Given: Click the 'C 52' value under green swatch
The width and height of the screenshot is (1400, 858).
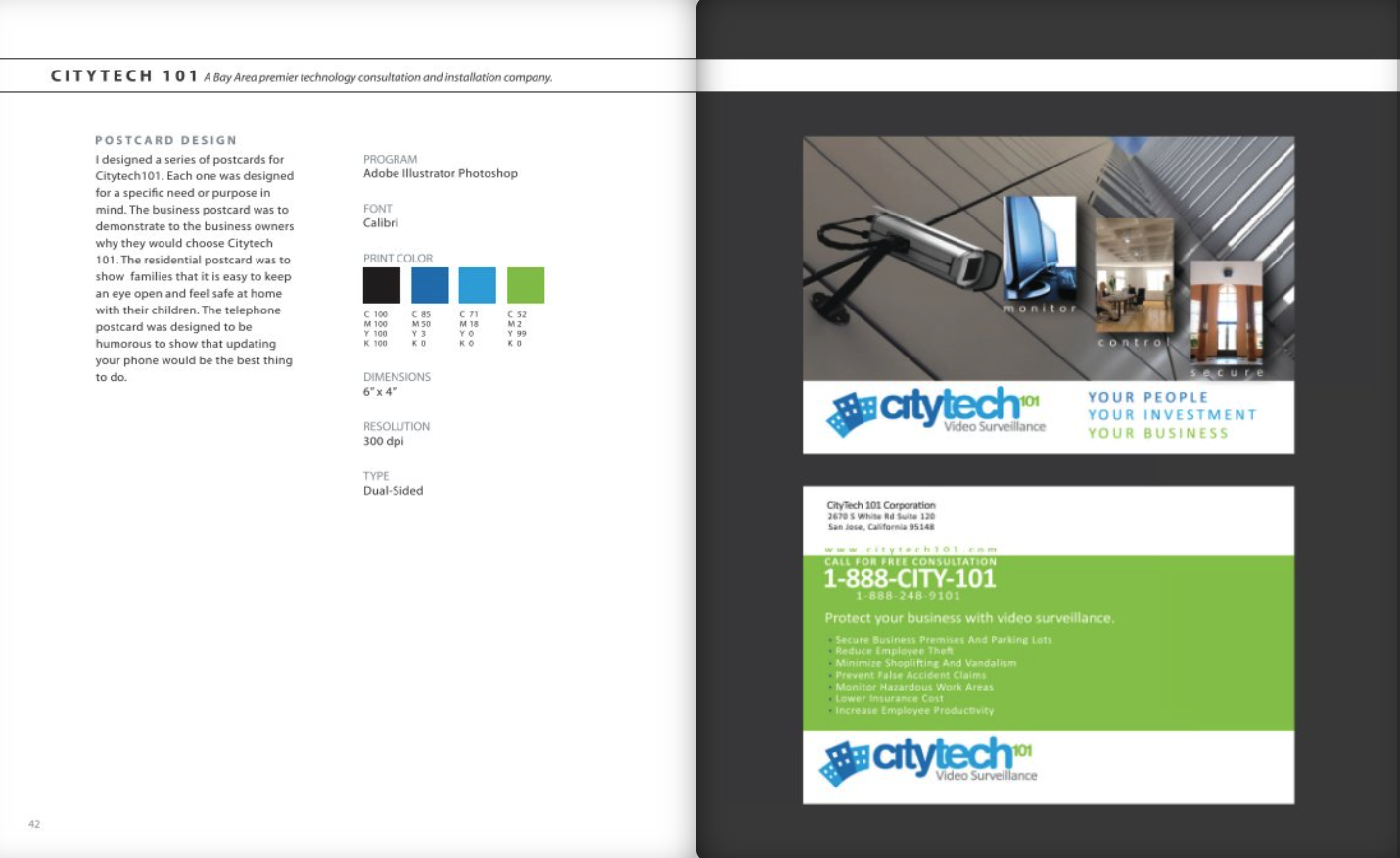Looking at the screenshot, I should [517, 314].
